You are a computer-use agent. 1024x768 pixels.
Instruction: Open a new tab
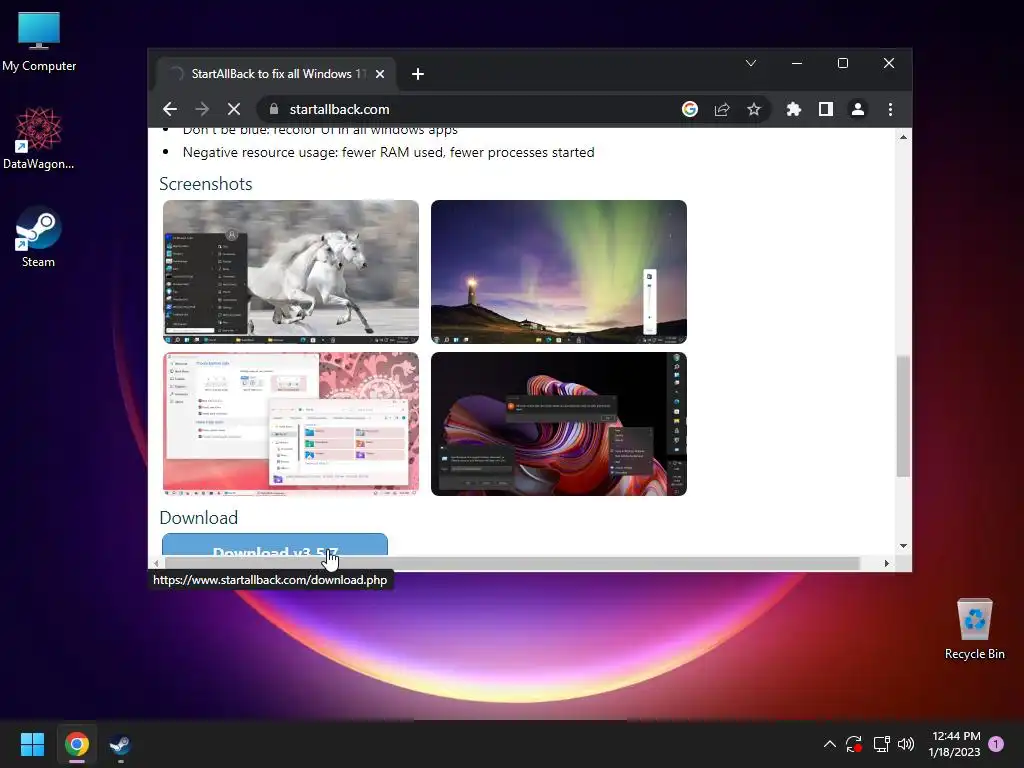point(418,74)
